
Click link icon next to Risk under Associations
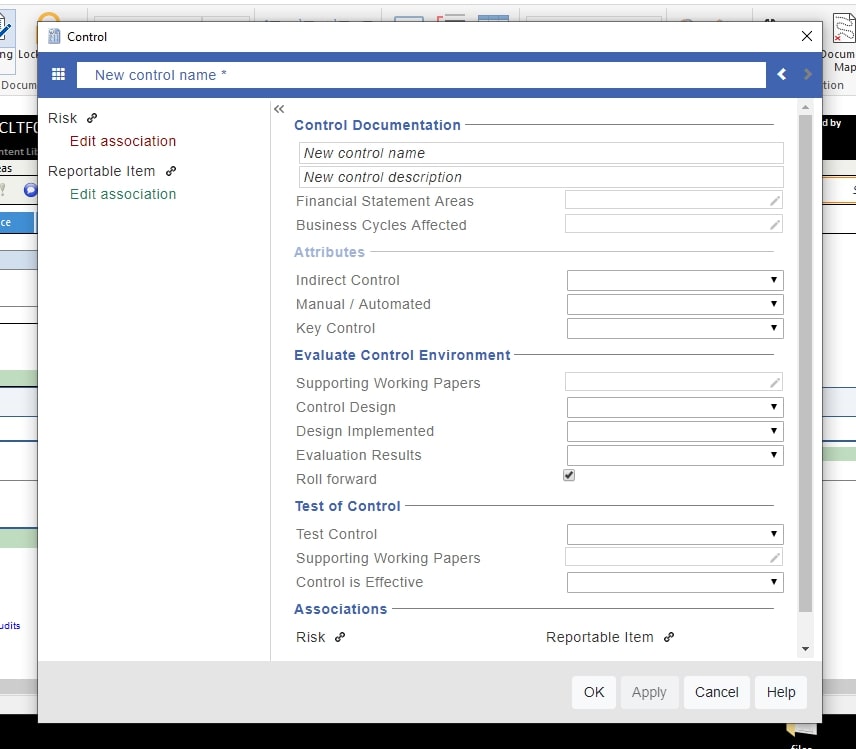coord(340,637)
